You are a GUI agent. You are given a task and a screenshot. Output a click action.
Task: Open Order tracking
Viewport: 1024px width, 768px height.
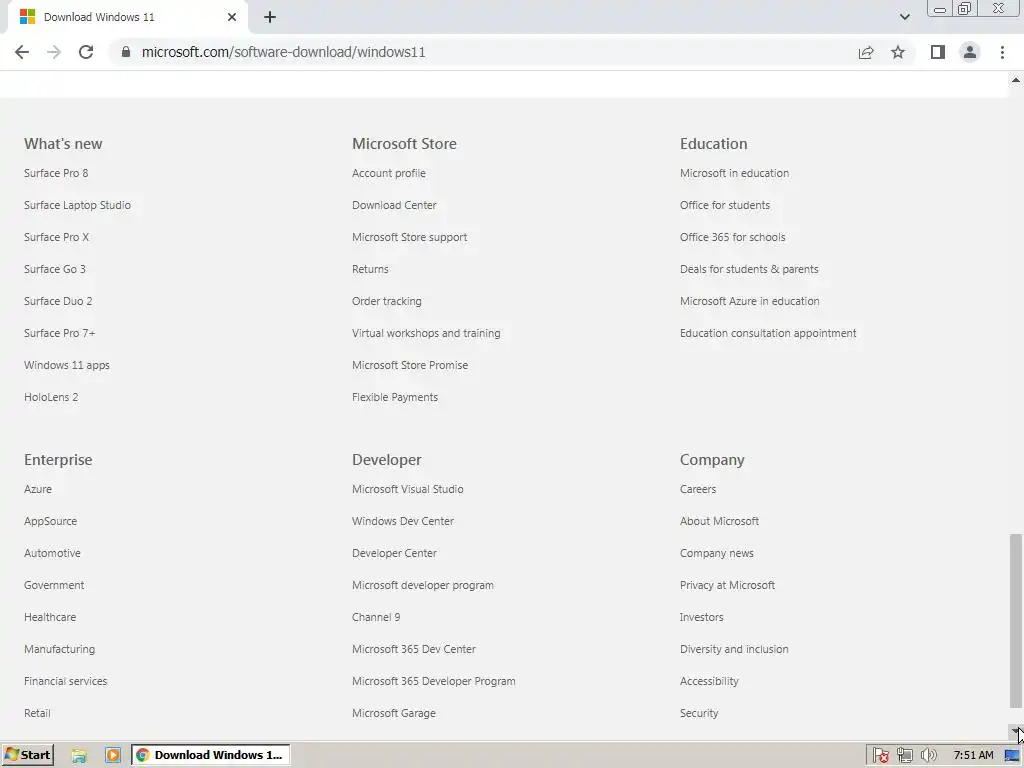pos(387,301)
